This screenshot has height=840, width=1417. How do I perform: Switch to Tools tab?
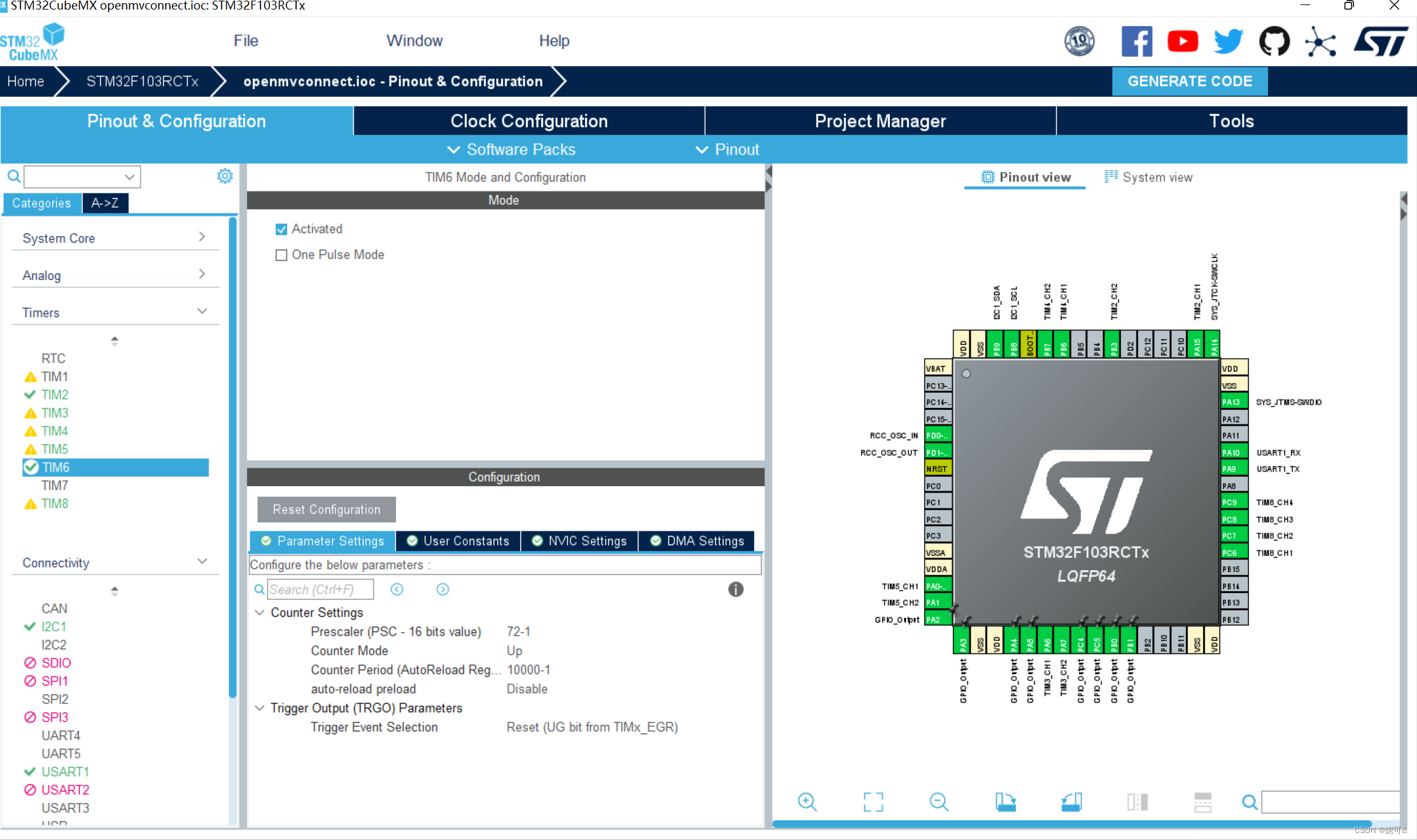point(1232,121)
